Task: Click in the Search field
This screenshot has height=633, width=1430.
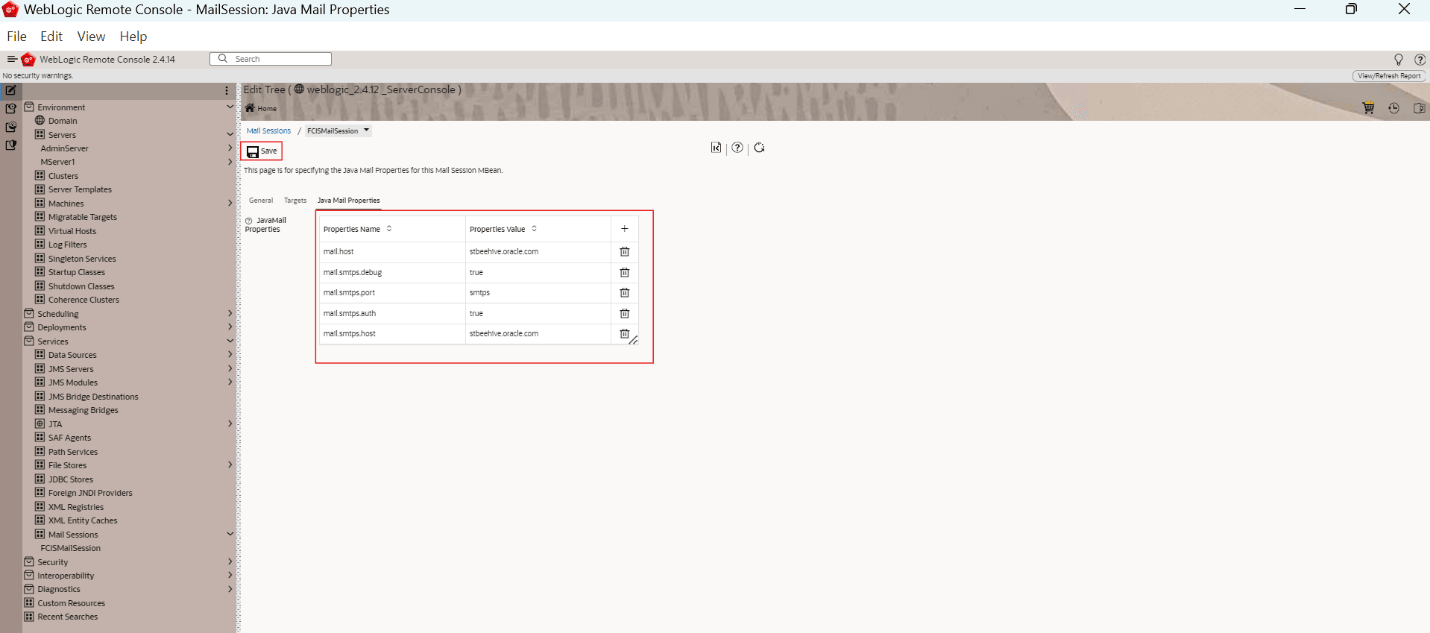Action: (x=270, y=59)
